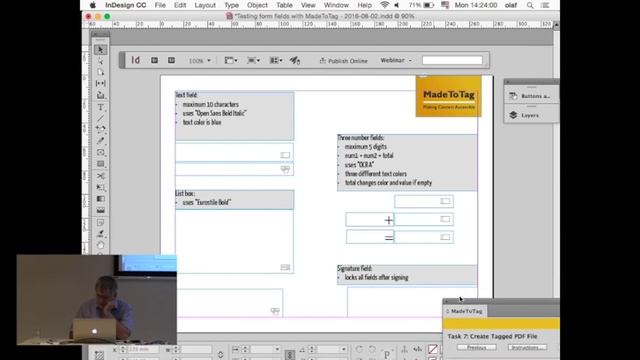This screenshot has height=360, width=640.
Task: Open the Type menu
Action: [x=231, y=5]
